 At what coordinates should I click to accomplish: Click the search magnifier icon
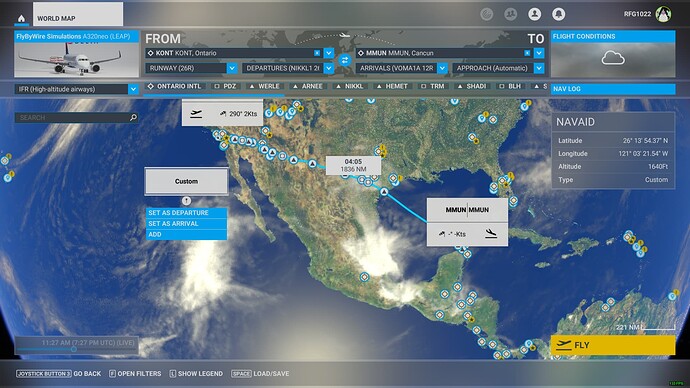pos(133,117)
